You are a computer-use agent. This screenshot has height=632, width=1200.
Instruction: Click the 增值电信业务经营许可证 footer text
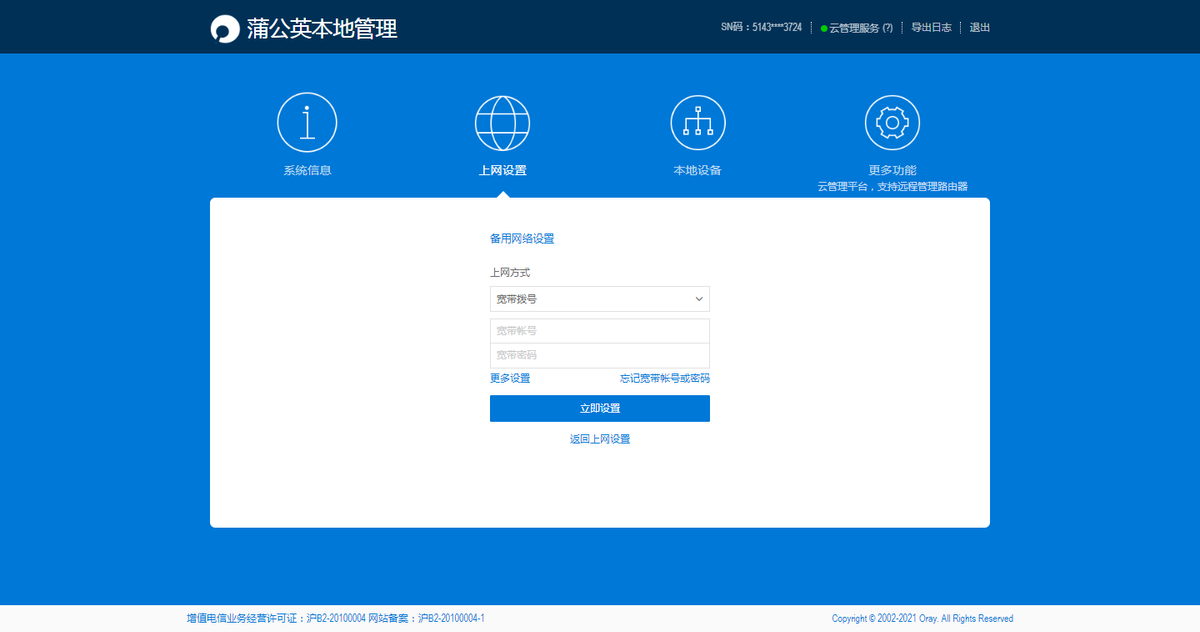point(276,619)
